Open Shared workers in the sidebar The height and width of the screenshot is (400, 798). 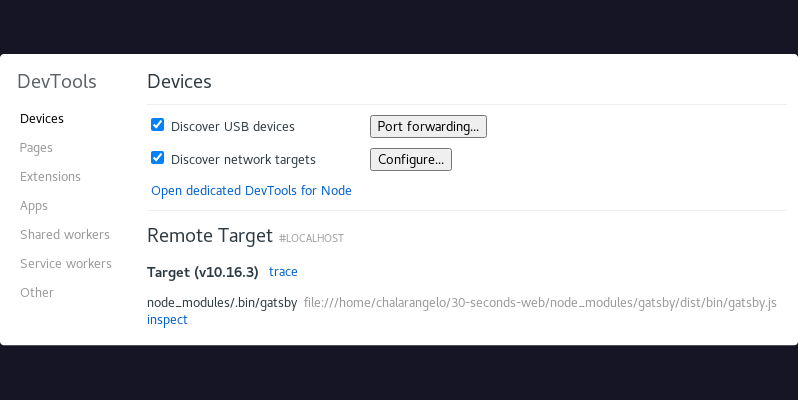pos(65,234)
